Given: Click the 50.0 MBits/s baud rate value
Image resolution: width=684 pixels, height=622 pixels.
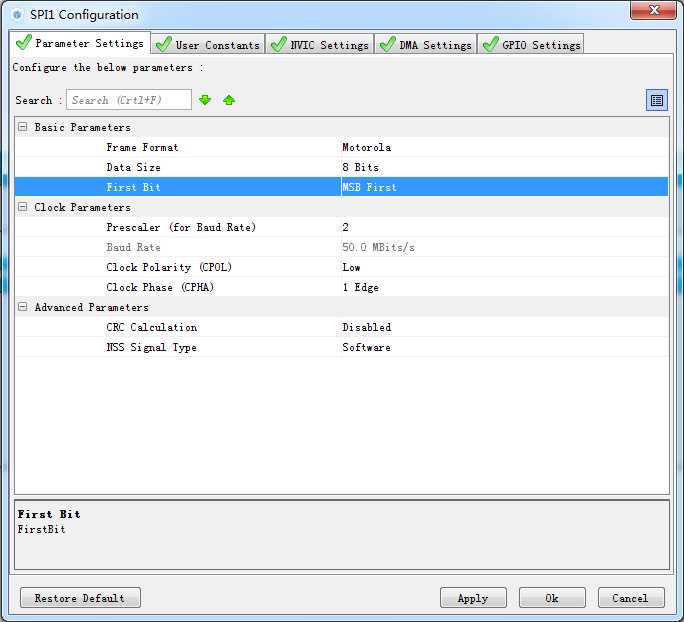Looking at the screenshot, I should tap(378, 247).
